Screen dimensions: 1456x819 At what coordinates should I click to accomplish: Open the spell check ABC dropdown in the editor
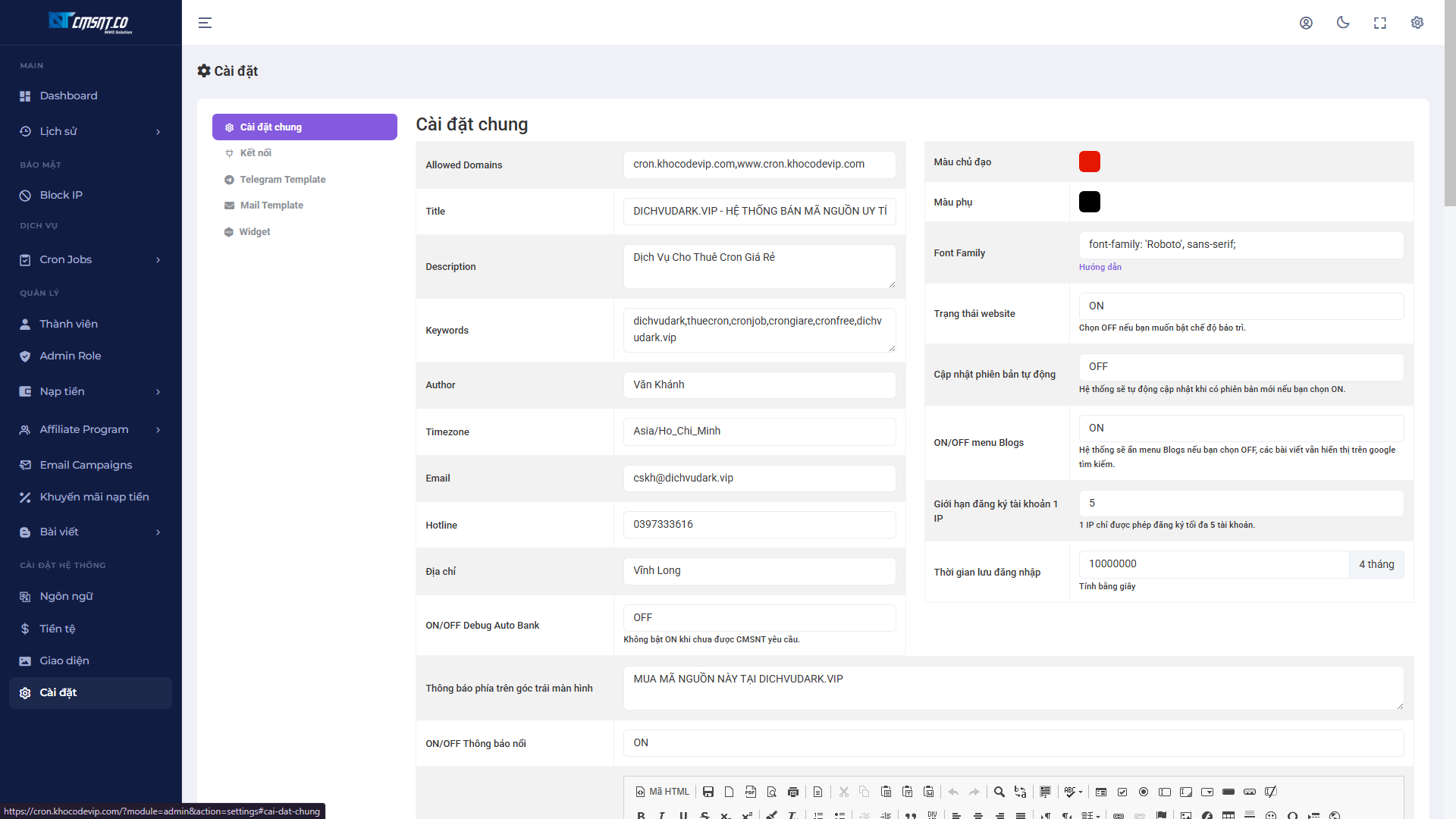tap(1073, 792)
